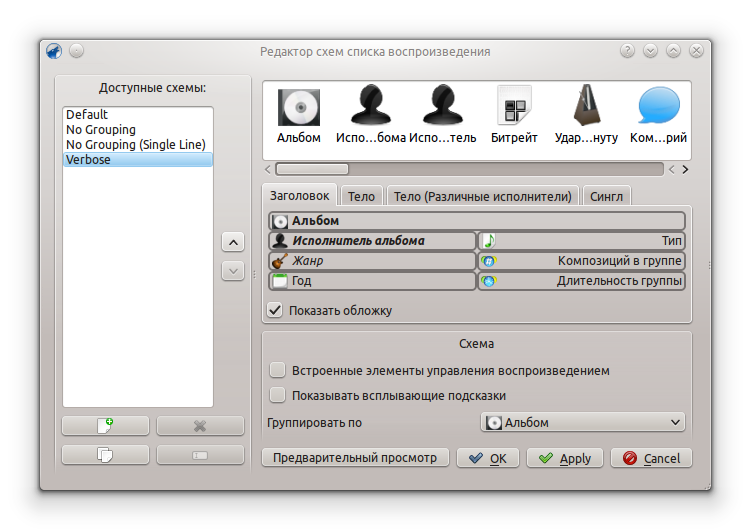Select the Исполнитель альбома layout element
751x530 pixels.
pos(372,241)
